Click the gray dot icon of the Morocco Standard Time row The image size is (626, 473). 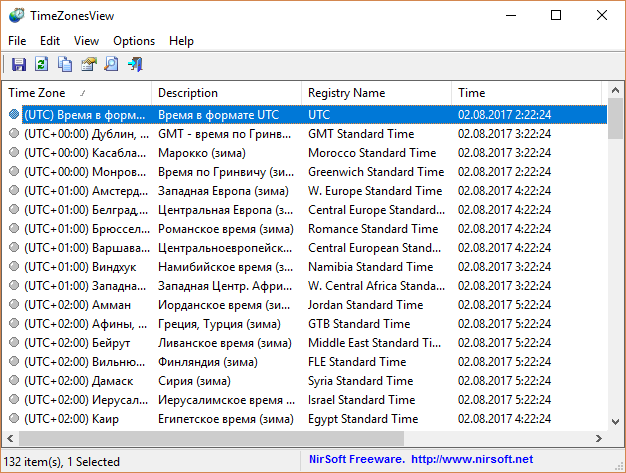[14, 152]
